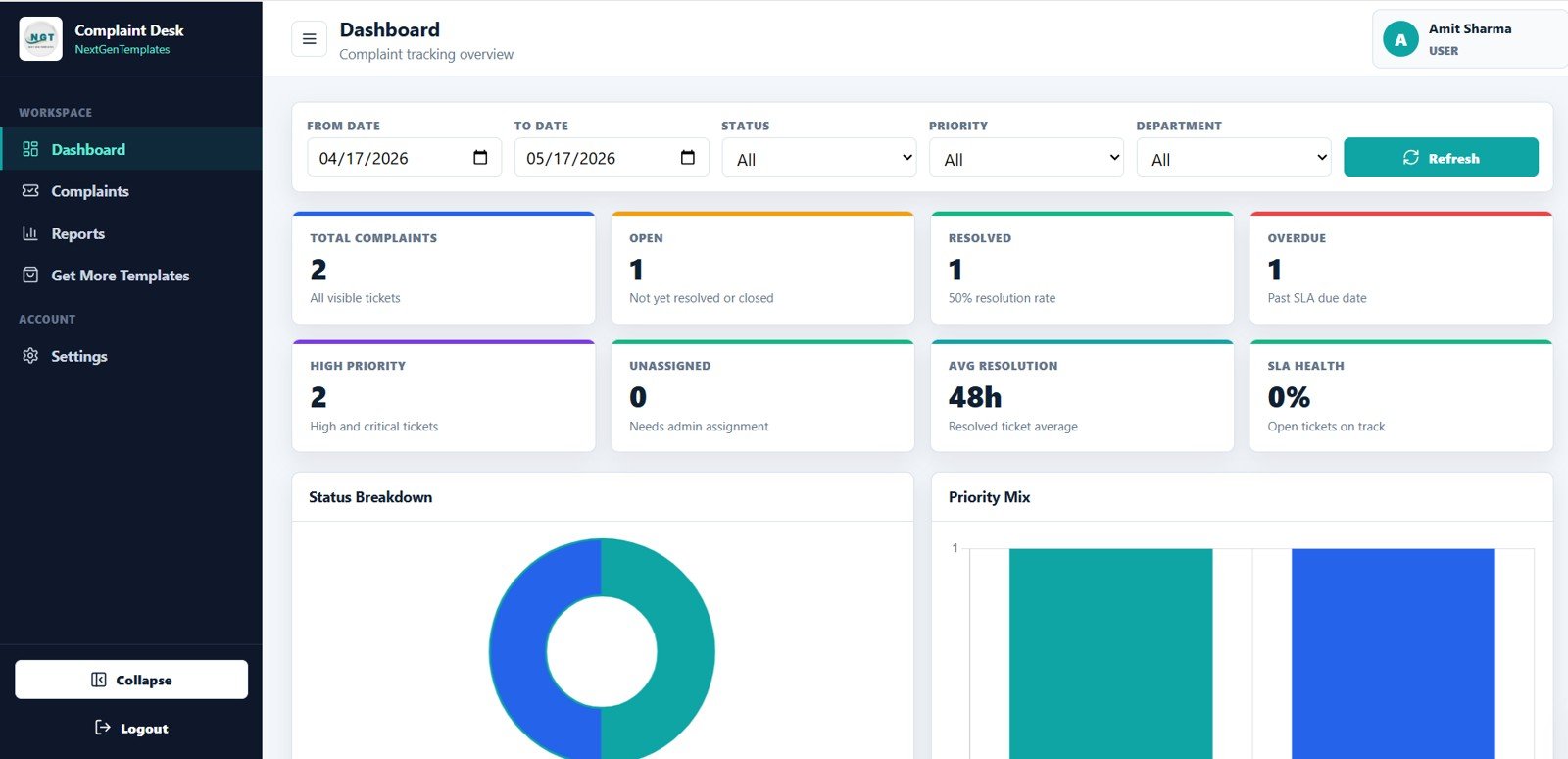
Task: Click the refresh arrows icon
Action: click(1411, 158)
